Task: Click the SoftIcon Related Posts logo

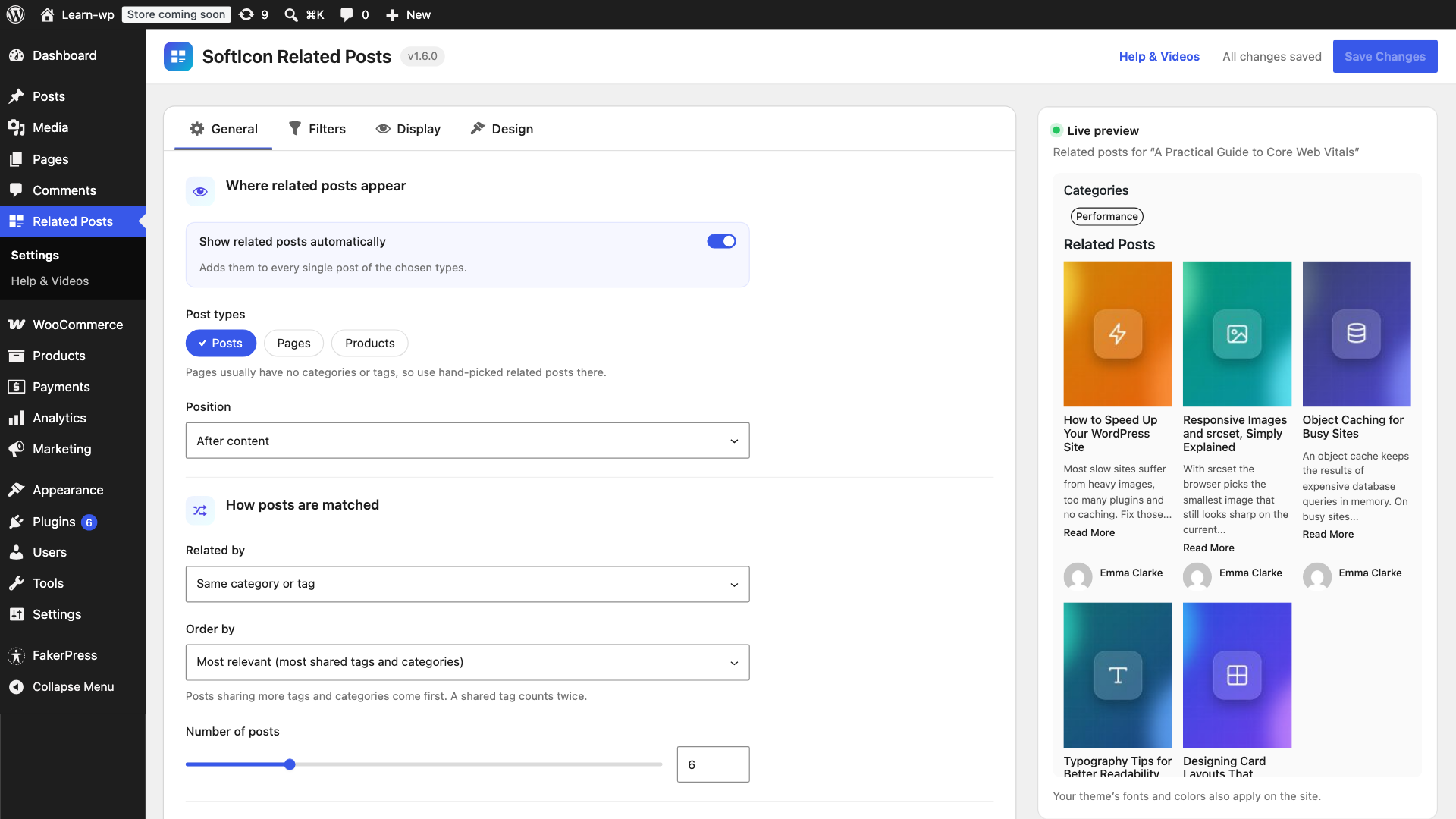Action: (178, 56)
